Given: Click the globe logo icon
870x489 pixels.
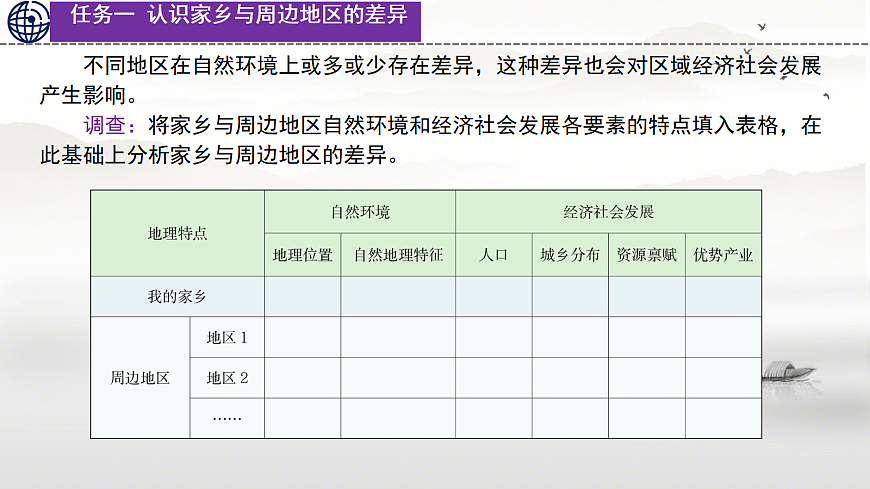Looking at the screenshot, I should tap(28, 22).
